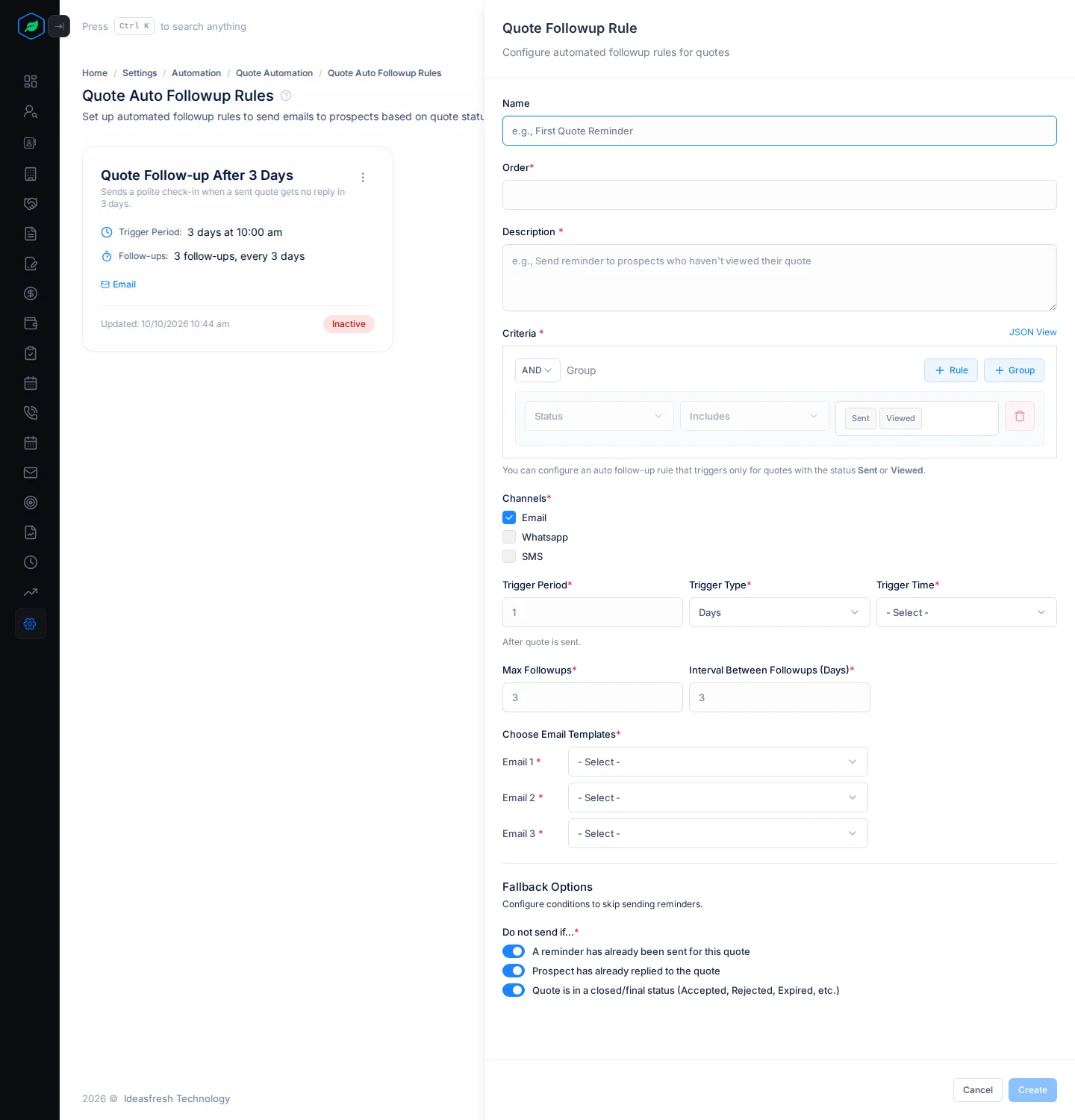
Task: Open the Trigger Time select dropdown
Action: pos(967,612)
